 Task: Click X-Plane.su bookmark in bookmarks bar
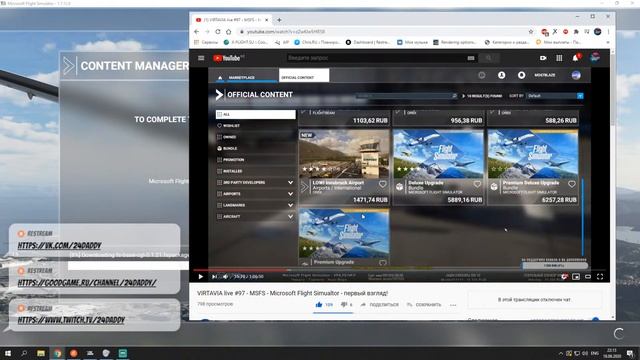[x=246, y=42]
